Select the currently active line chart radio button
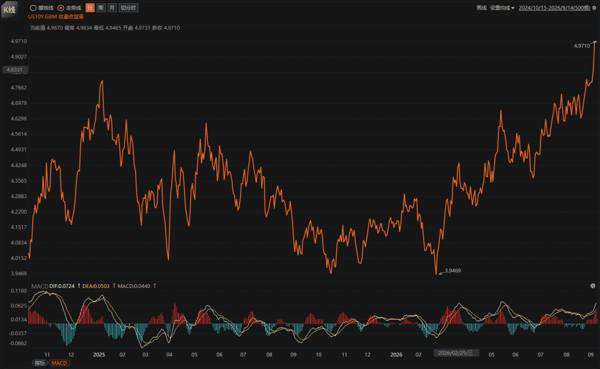 coord(60,8)
